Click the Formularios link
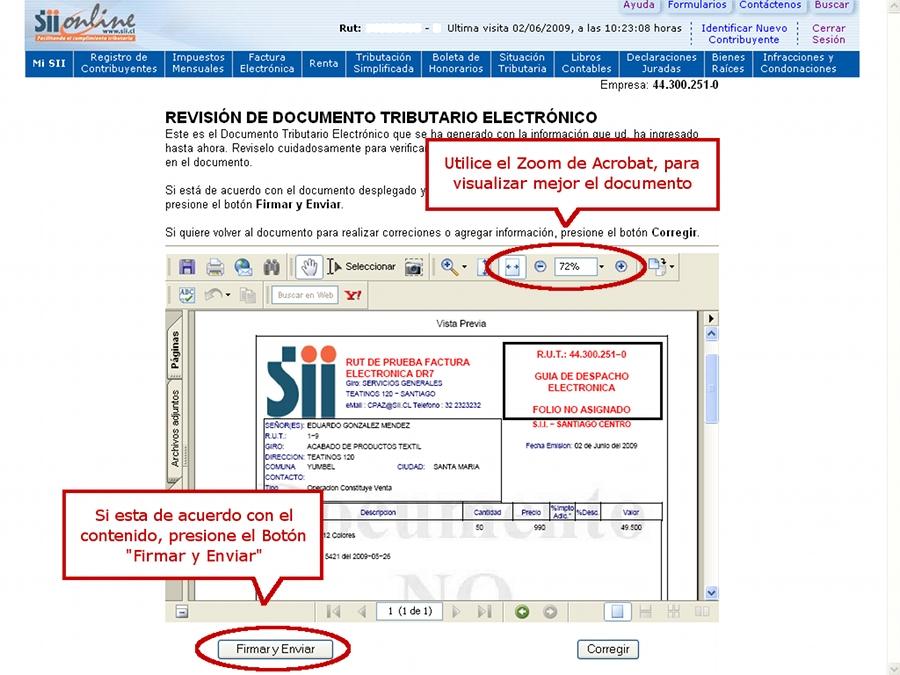Viewport: 900px width, 675px height. click(697, 5)
